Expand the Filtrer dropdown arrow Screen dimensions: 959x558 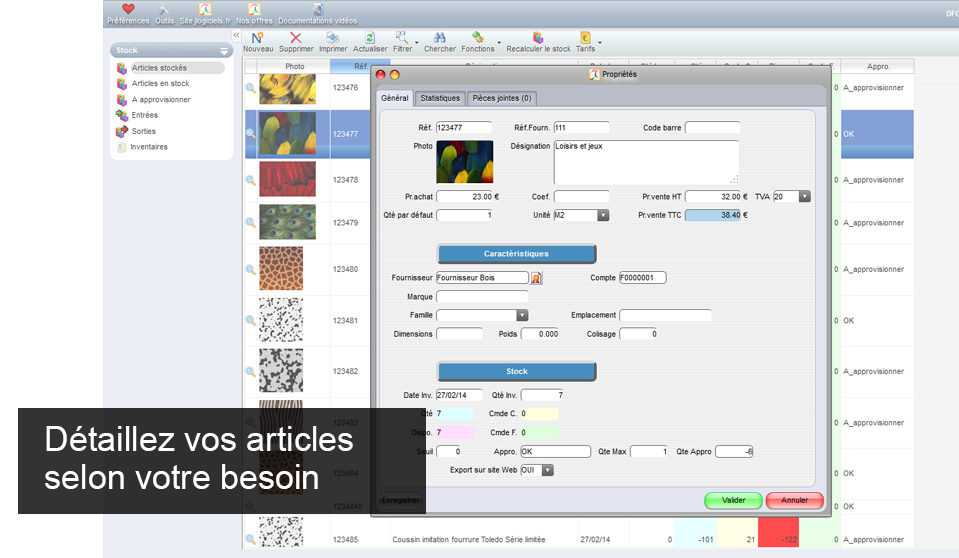417,43
